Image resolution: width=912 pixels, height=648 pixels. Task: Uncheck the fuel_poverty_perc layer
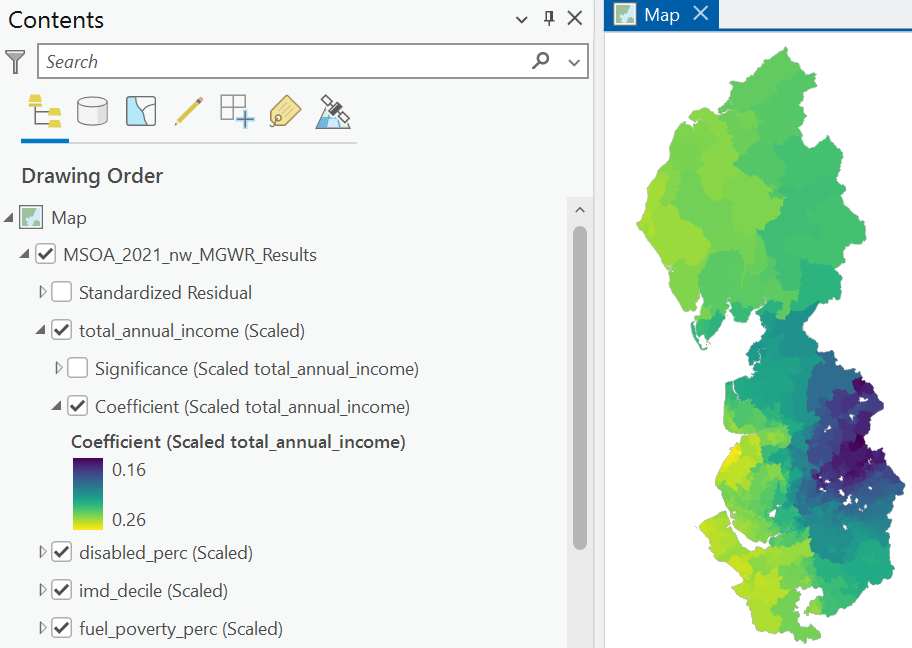(x=62, y=628)
